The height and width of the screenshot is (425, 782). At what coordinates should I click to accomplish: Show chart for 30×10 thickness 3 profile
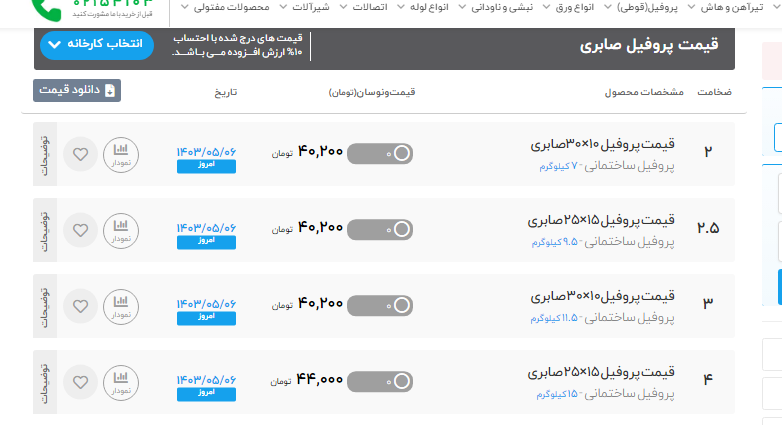point(121,303)
